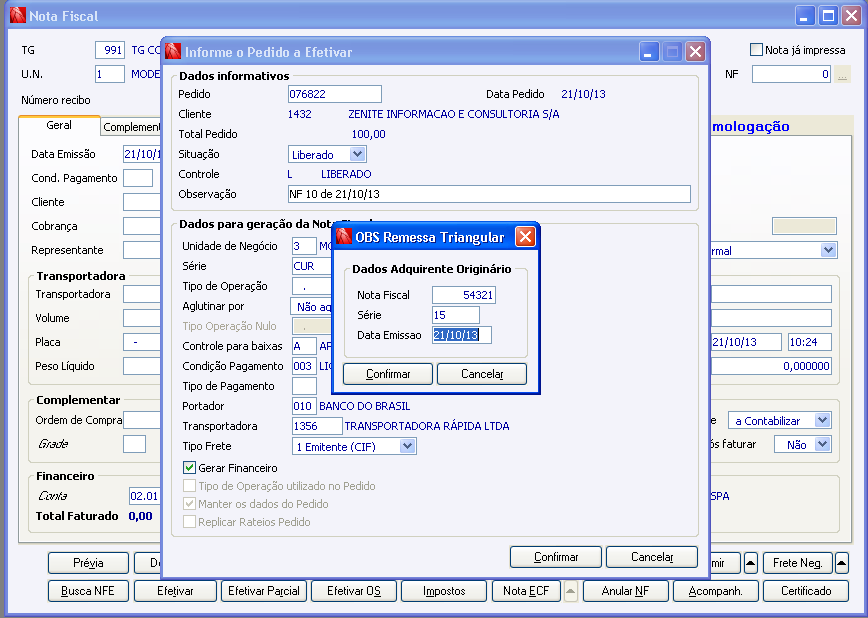This screenshot has height=618, width=868.
Task: Click the Transportadora field 1356
Action: pos(317,426)
